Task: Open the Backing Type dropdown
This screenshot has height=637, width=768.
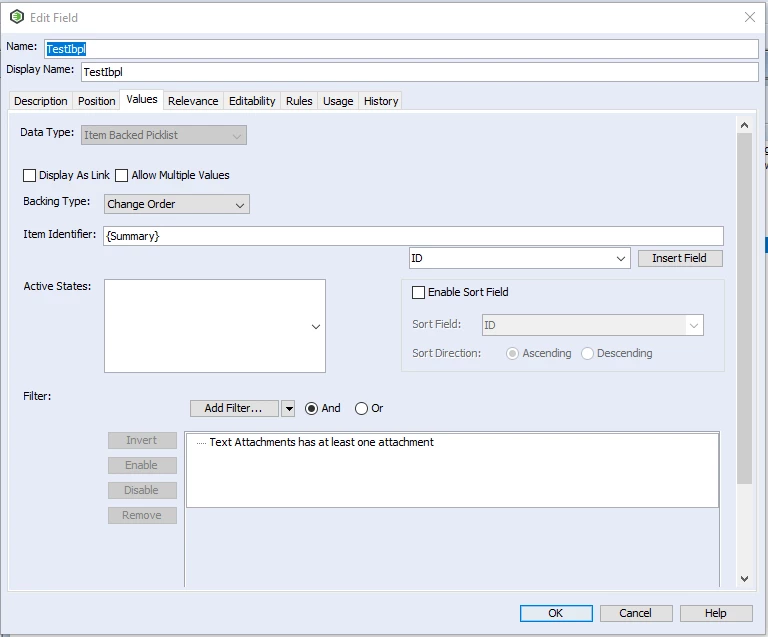Action: coord(177,204)
